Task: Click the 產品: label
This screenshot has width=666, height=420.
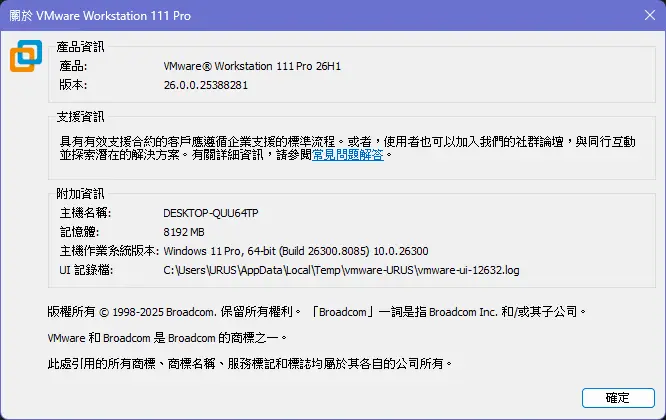Action: pyautogui.click(x=73, y=66)
